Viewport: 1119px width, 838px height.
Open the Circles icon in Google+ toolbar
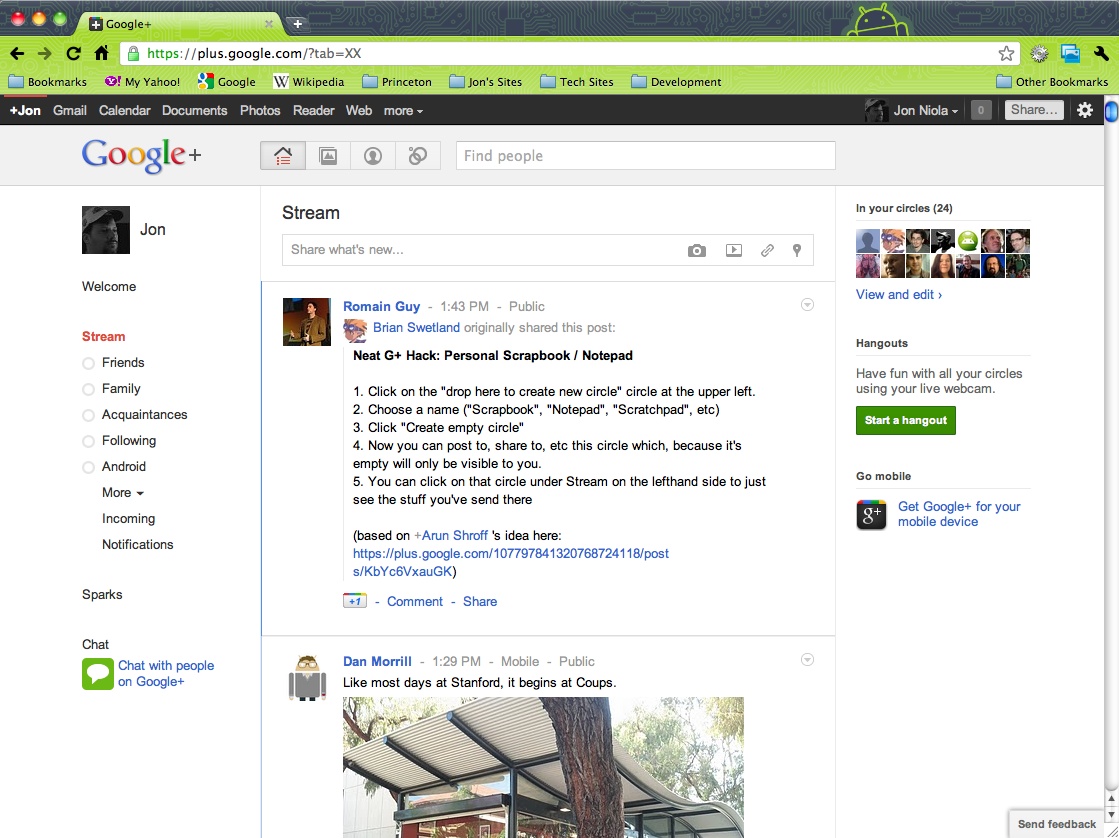point(417,156)
